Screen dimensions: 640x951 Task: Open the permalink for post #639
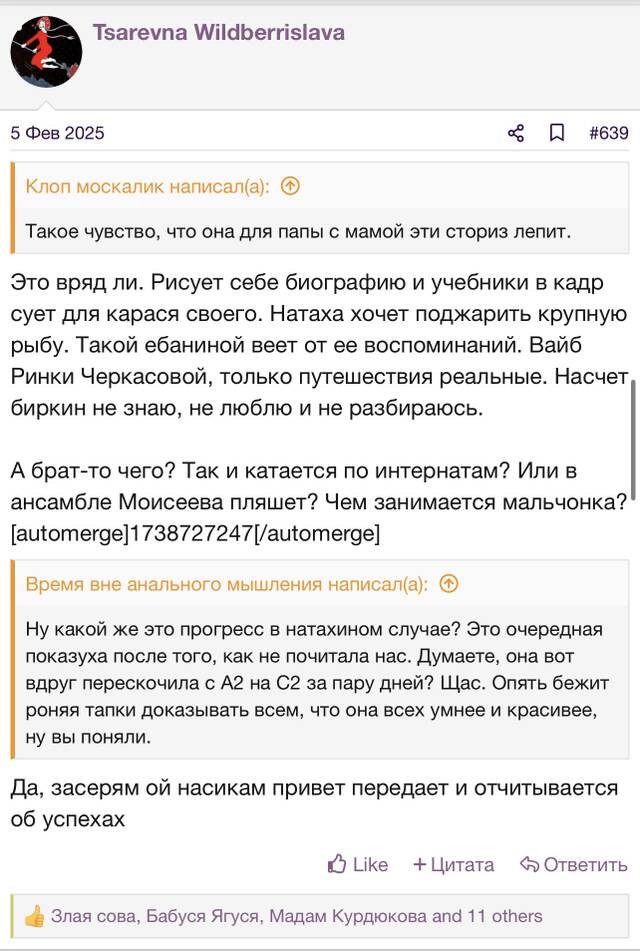(x=608, y=133)
